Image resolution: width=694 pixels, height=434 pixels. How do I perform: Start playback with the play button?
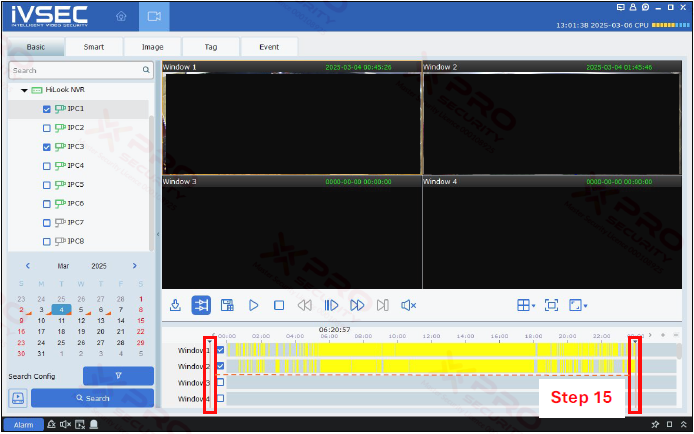(x=253, y=305)
